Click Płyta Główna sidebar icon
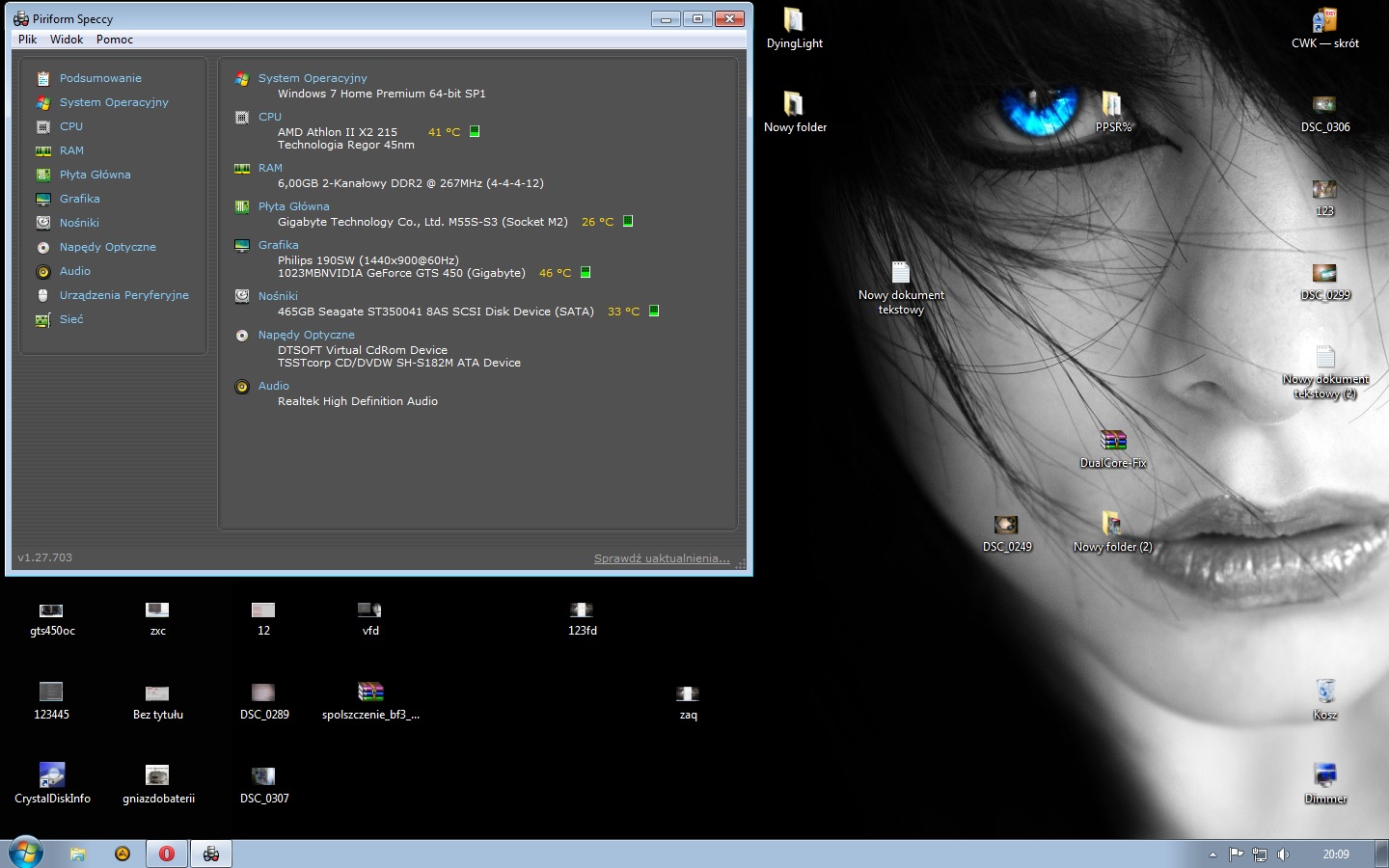This screenshot has height=868, width=1389. point(43,175)
